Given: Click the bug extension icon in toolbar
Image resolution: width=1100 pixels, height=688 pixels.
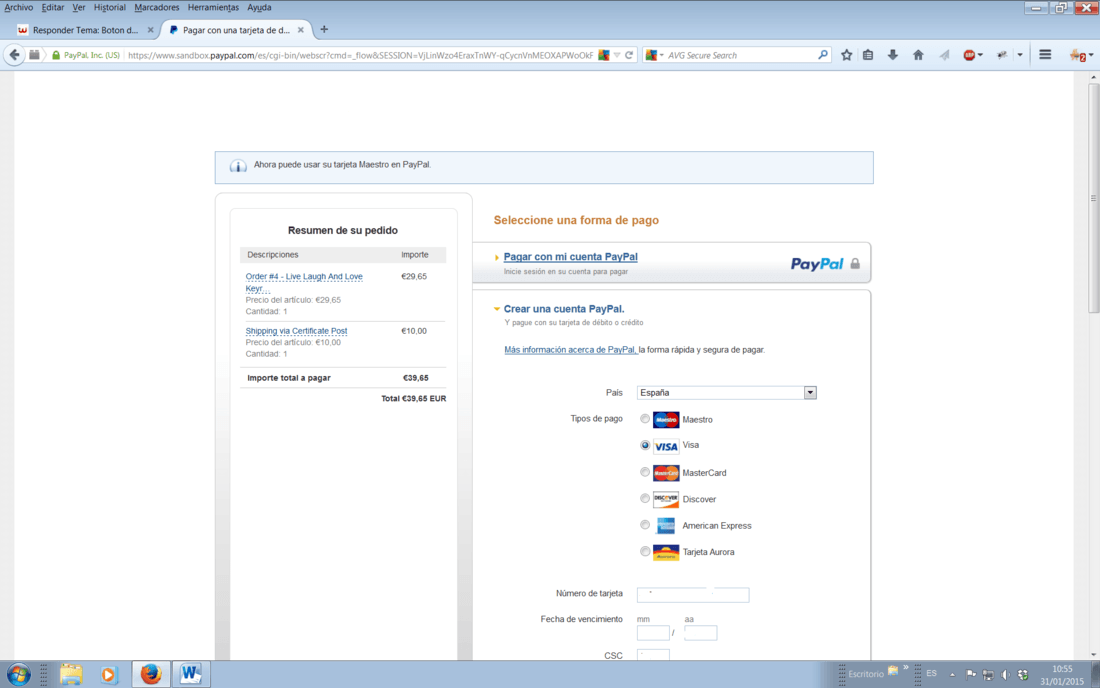Looking at the screenshot, I should point(1002,55).
